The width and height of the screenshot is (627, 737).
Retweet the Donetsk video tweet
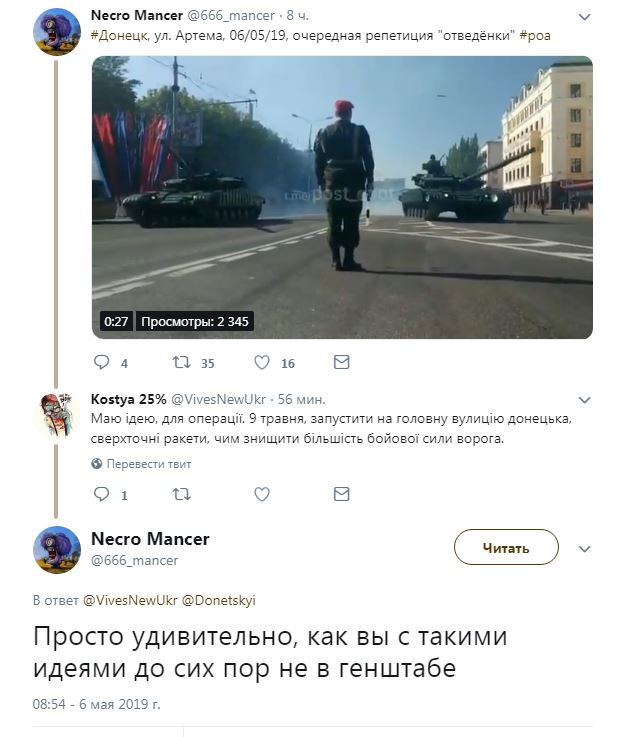tap(181, 362)
